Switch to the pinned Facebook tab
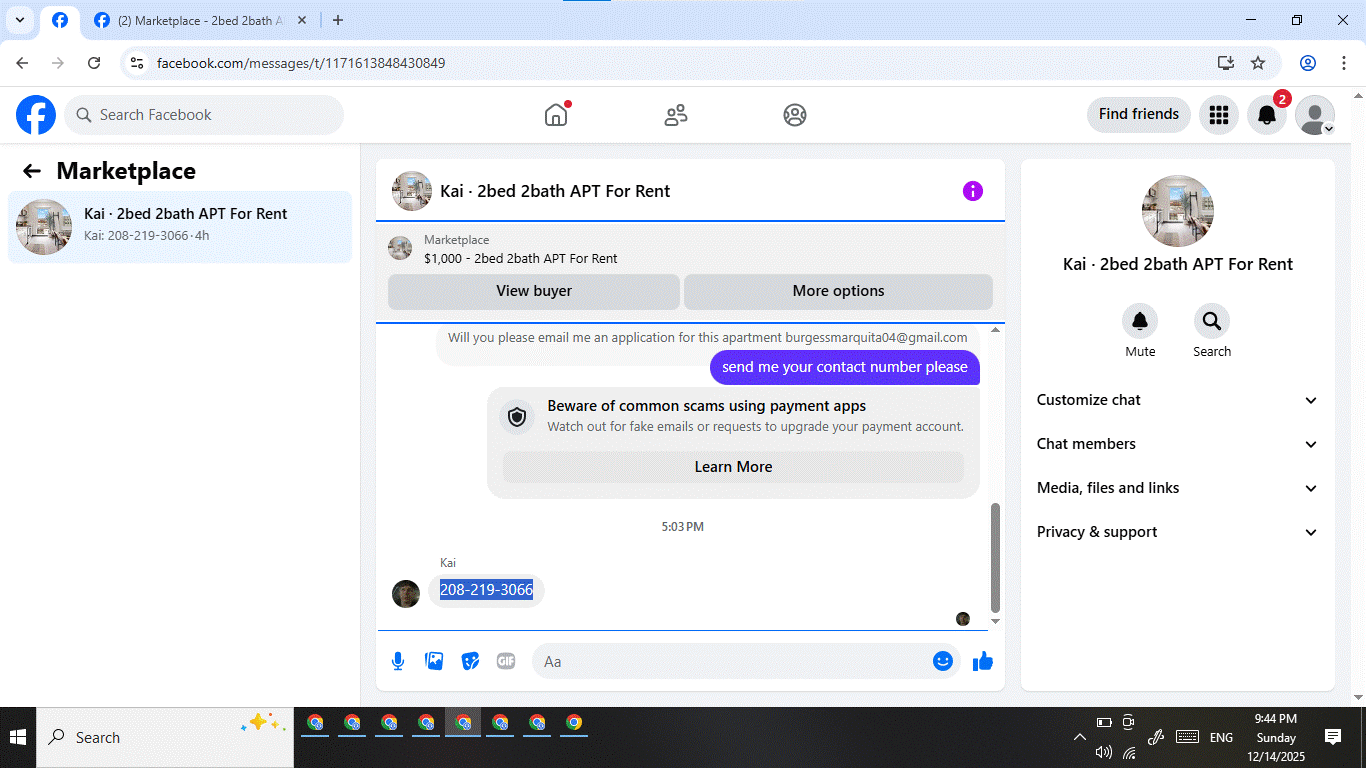This screenshot has width=1366, height=768. [x=60, y=20]
